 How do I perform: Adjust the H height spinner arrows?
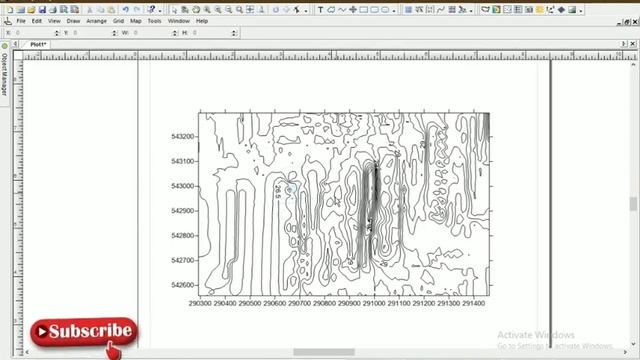coord(234,33)
